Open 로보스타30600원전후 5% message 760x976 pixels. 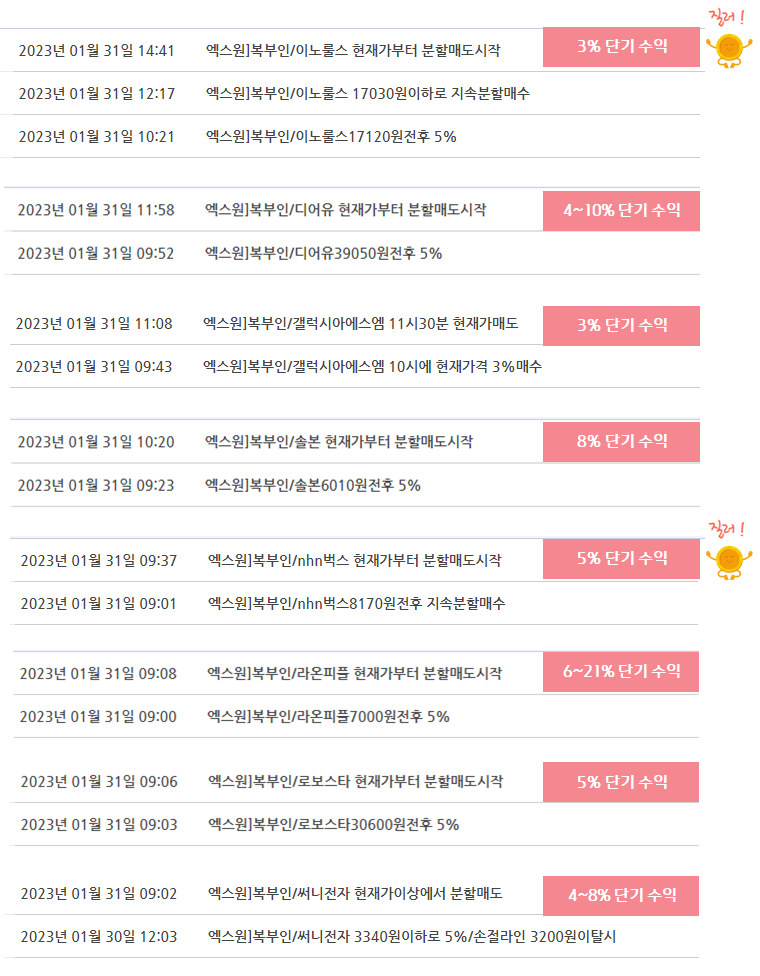(x=334, y=825)
